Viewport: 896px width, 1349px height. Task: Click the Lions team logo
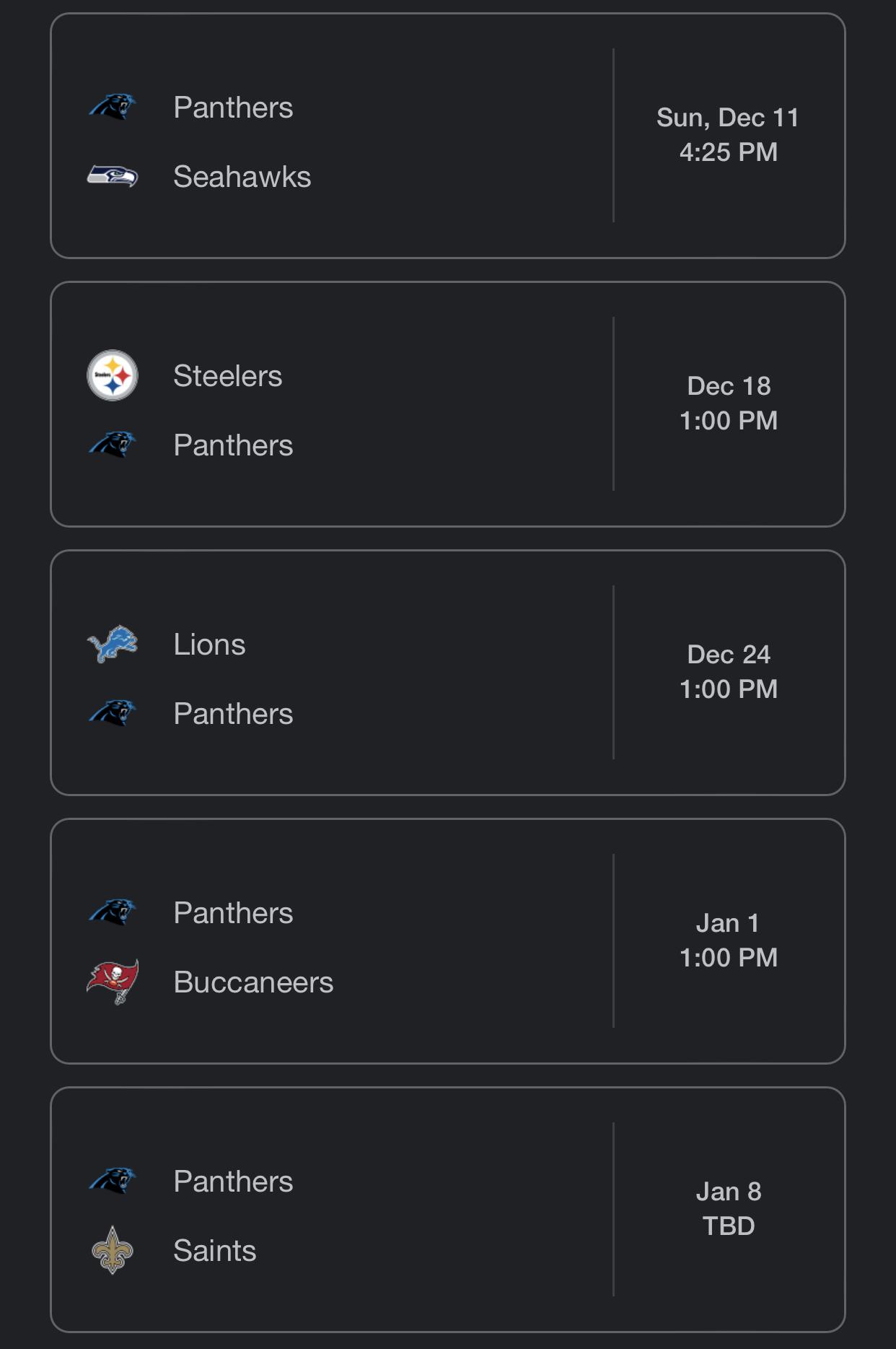pyautogui.click(x=113, y=644)
